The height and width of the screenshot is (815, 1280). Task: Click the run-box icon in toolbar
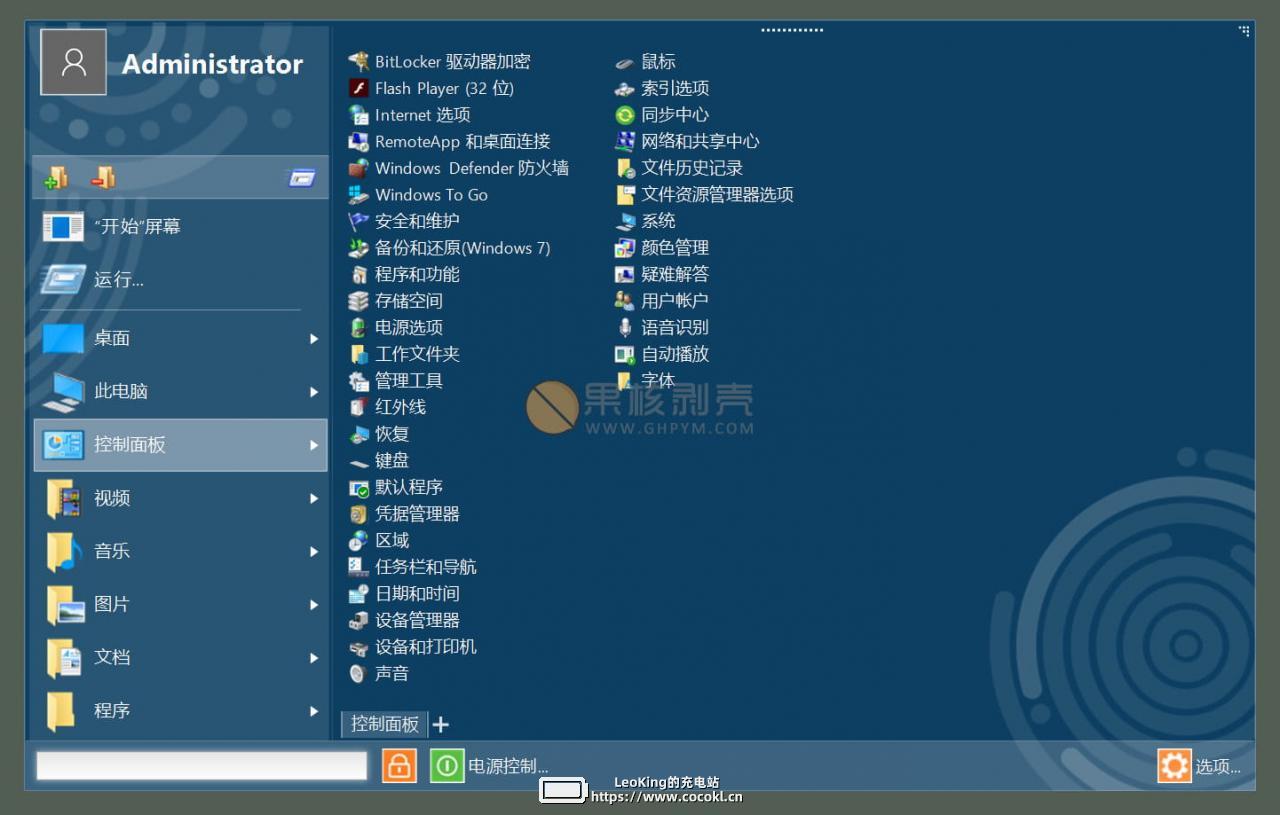click(302, 178)
